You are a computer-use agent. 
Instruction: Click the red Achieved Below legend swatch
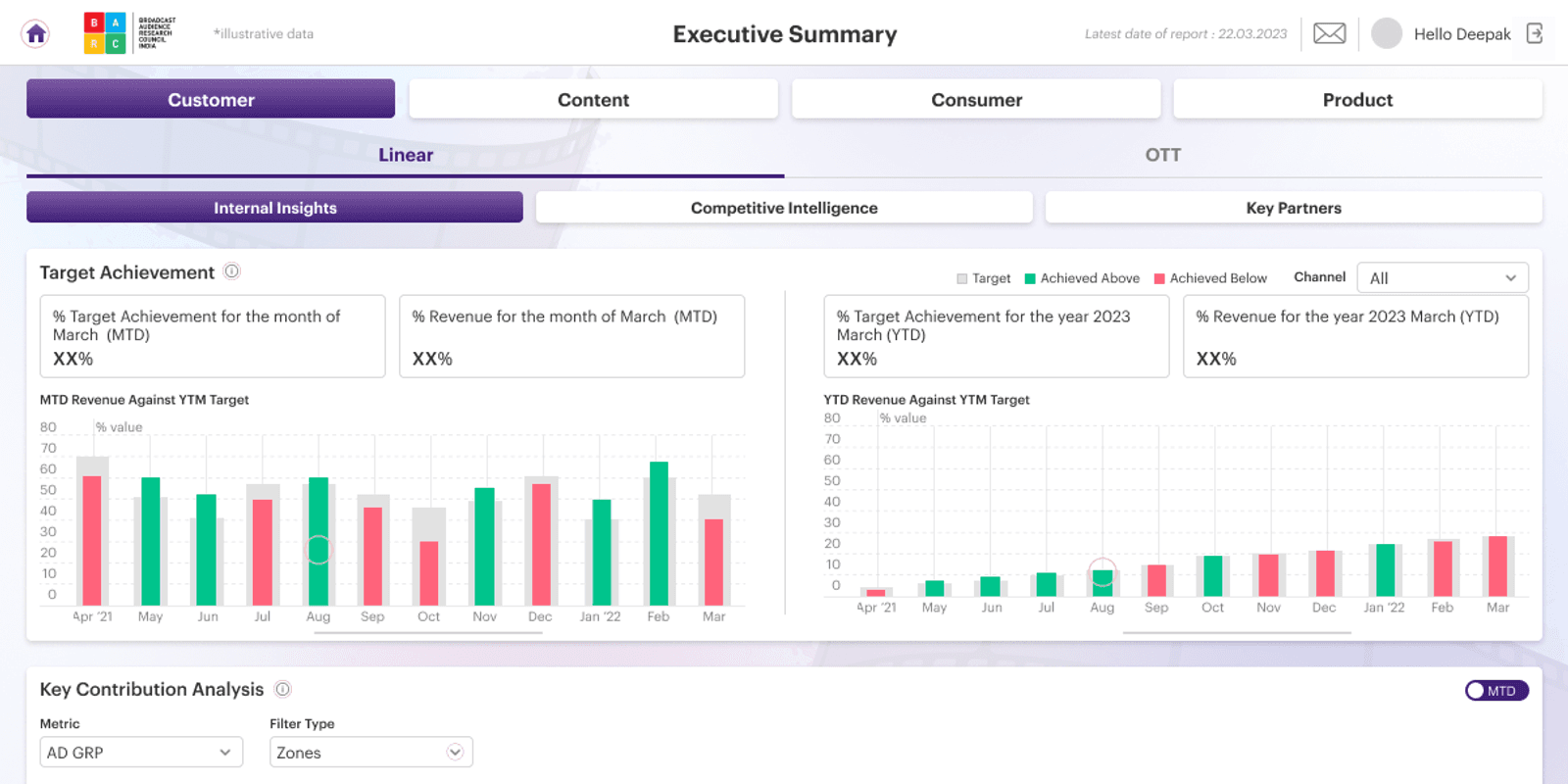[x=1160, y=279]
